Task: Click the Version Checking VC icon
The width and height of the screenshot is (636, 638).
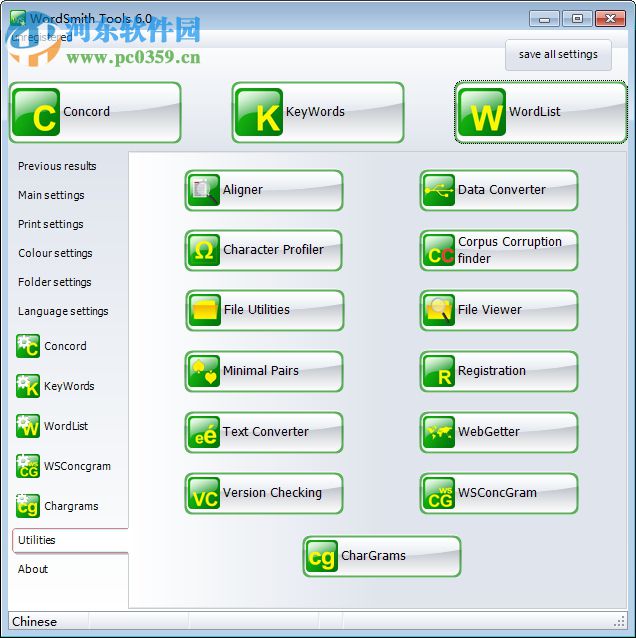Action: click(204, 493)
